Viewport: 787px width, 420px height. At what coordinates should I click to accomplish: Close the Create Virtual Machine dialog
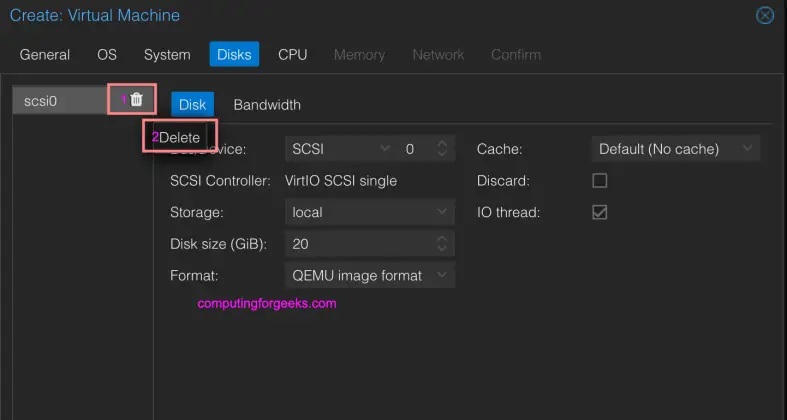click(765, 15)
